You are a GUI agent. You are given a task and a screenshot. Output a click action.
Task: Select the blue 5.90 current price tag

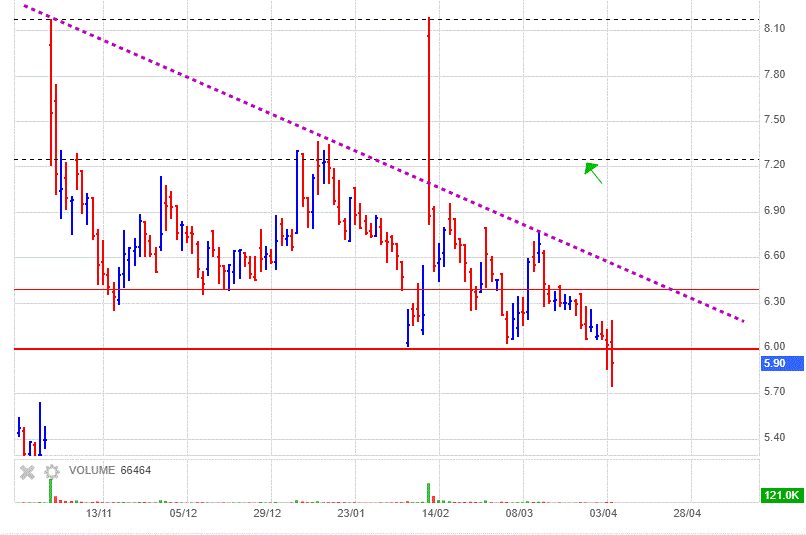point(782,363)
